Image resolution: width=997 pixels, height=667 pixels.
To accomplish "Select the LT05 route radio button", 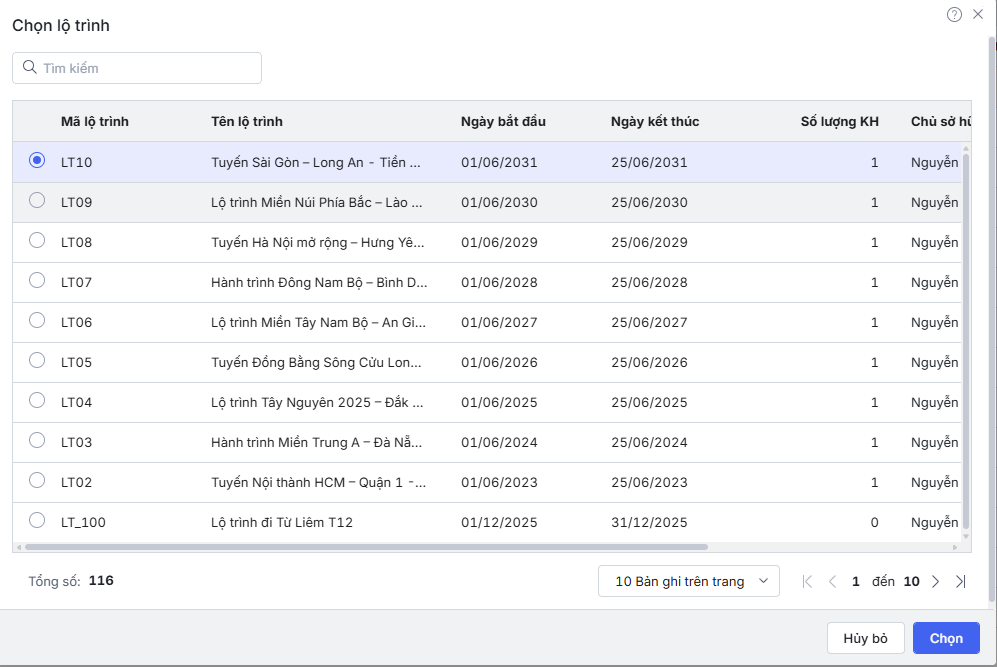I will point(37,360).
